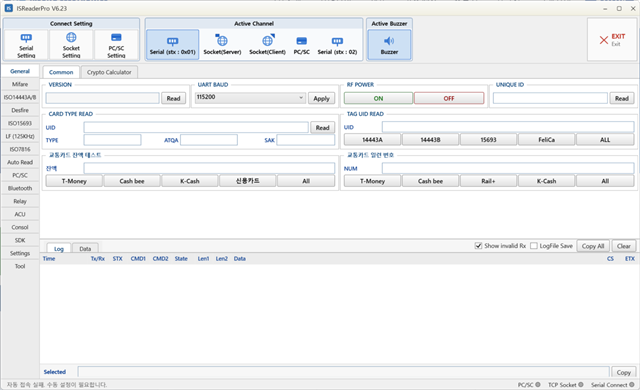Click the Serial Connect status indicator

click(x=632, y=384)
